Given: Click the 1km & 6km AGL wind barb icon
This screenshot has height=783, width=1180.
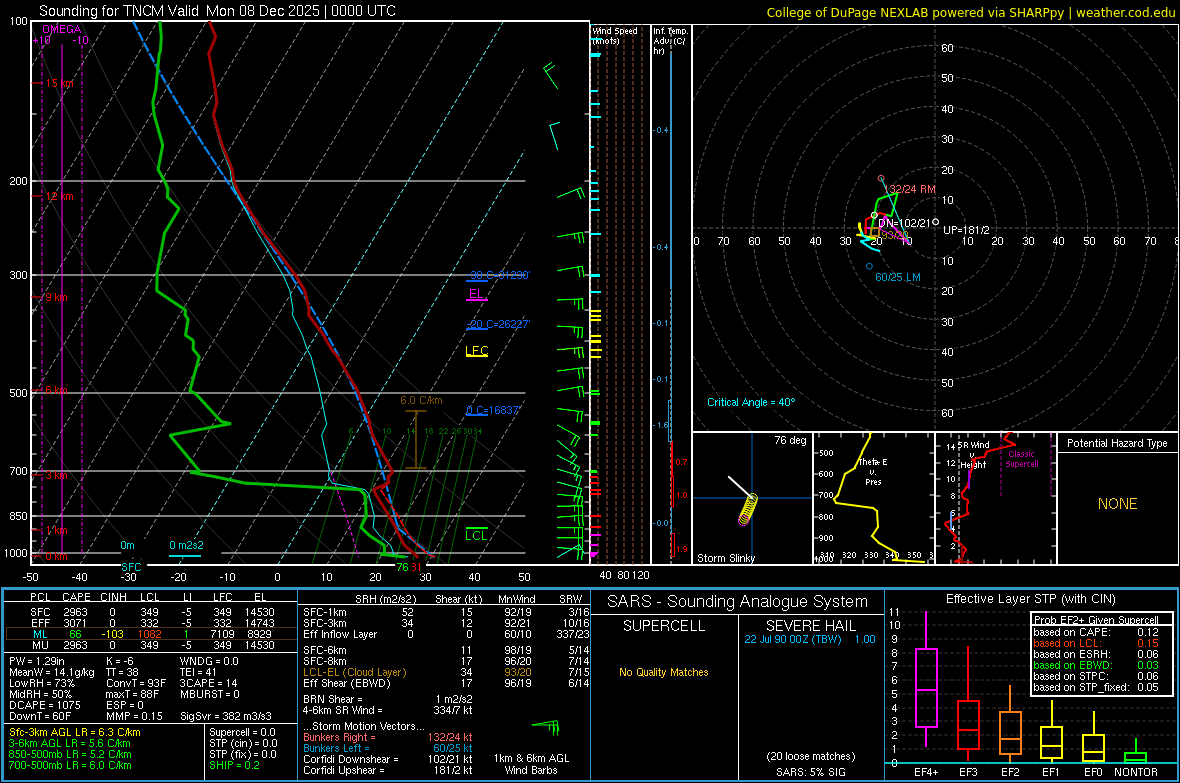Looking at the screenshot, I should (x=546, y=727).
